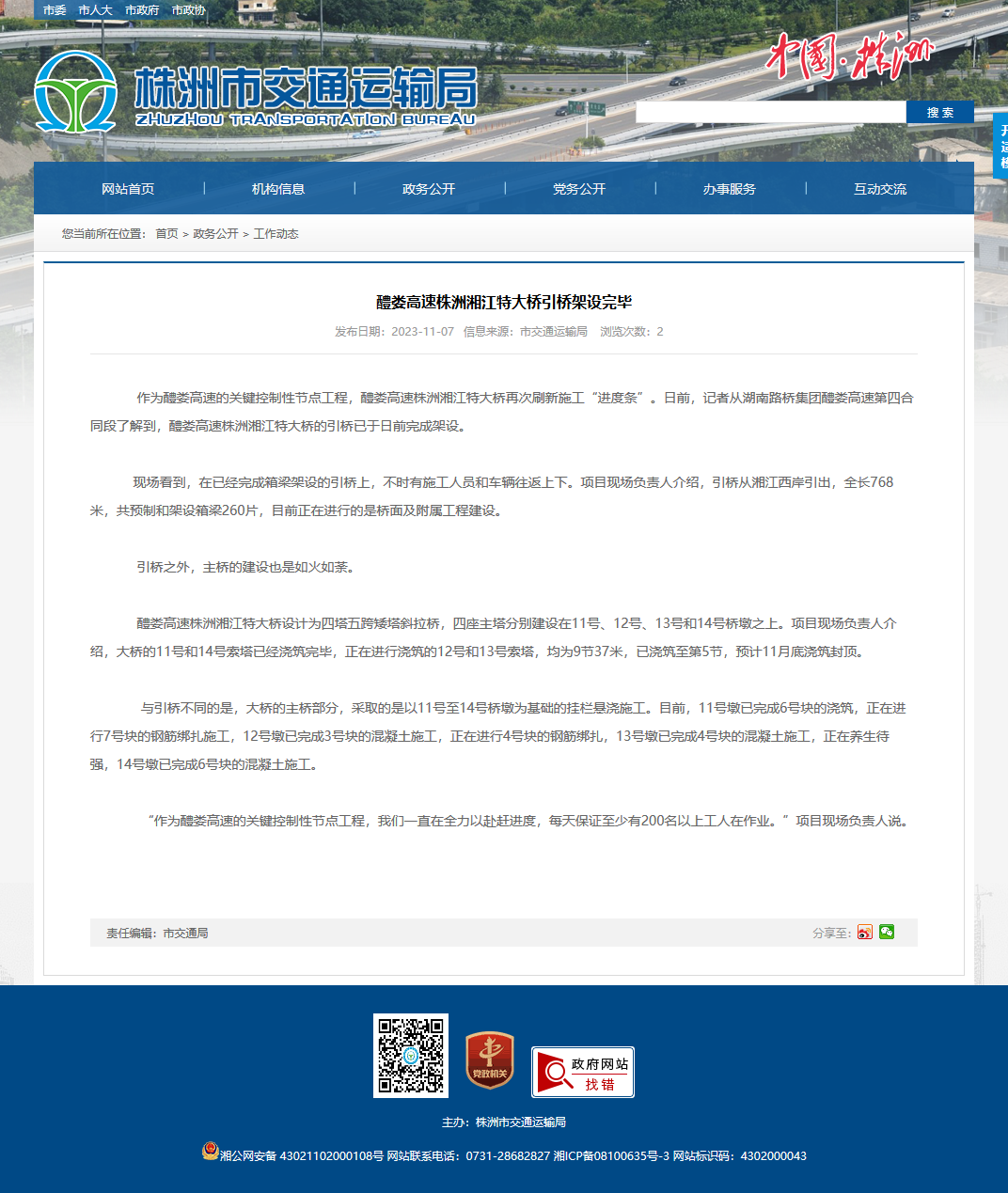Click the Zhuzhou Transportation Bureau logo

click(256, 92)
